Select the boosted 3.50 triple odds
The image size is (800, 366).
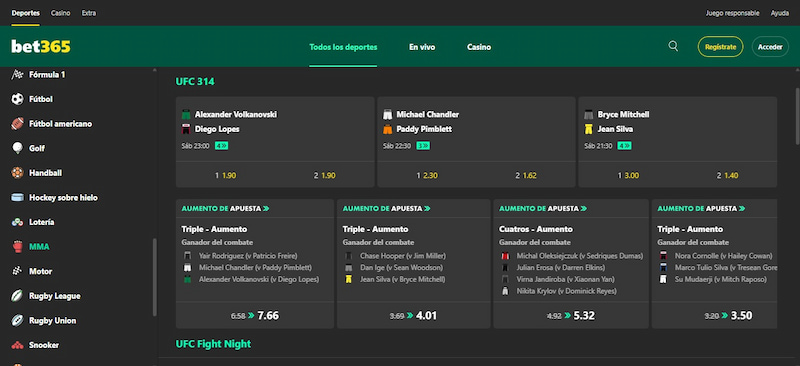(714, 315)
